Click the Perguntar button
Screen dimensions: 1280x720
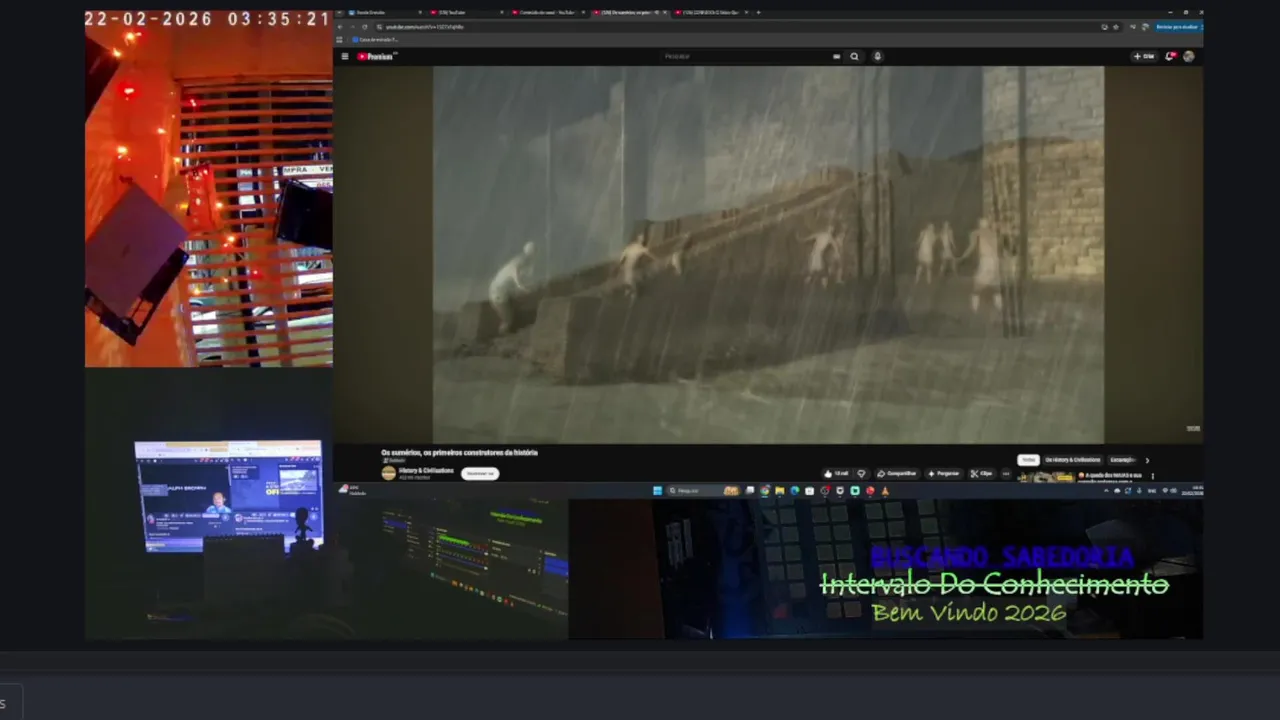point(944,474)
